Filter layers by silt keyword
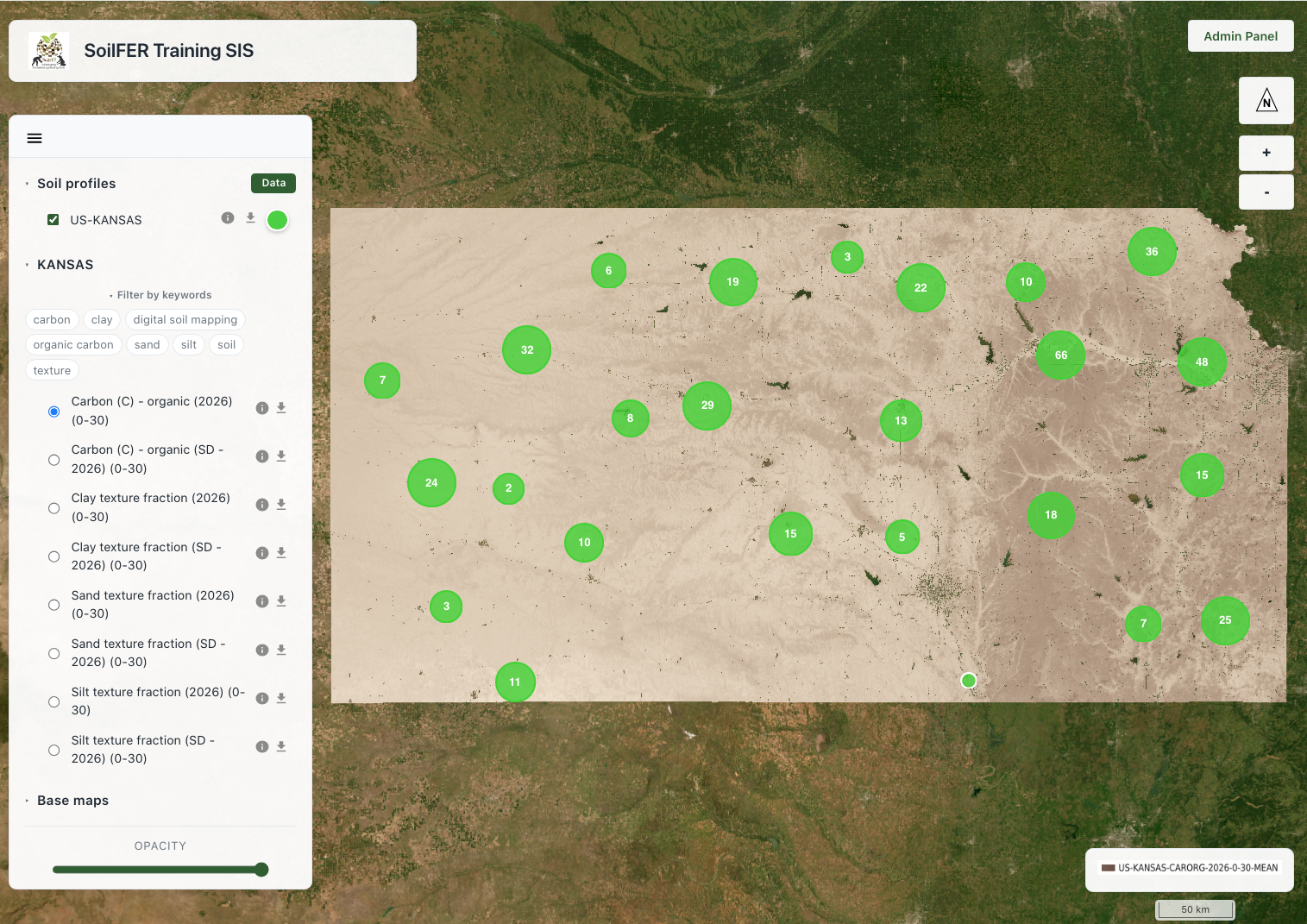Screen dimensions: 1307x924 [189, 345]
